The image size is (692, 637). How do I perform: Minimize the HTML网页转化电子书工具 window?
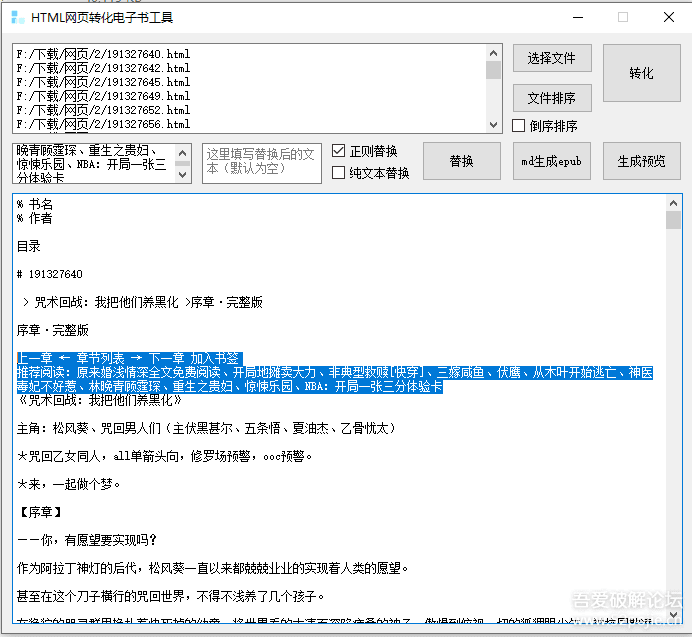point(578,17)
